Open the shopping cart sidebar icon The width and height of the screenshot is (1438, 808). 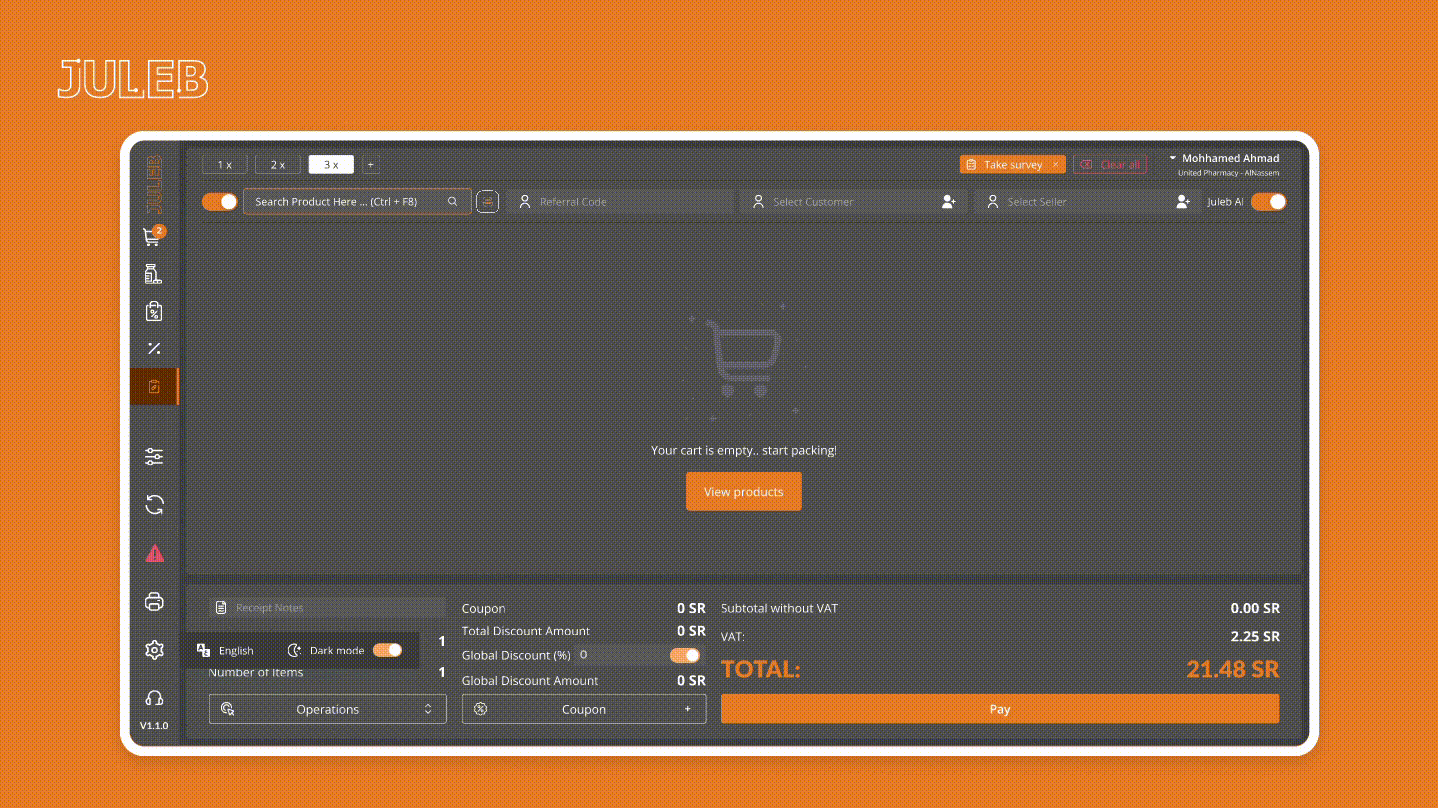coord(153,237)
